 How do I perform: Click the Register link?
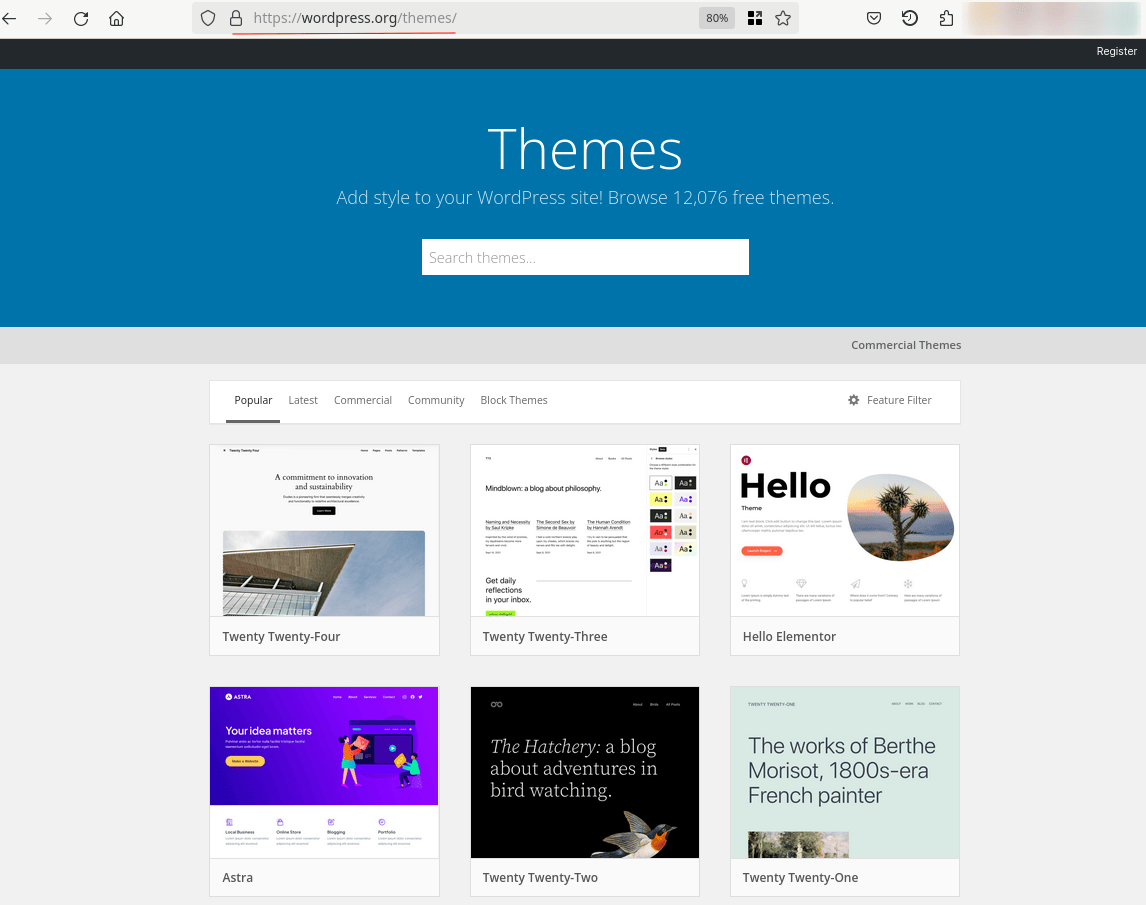tap(1116, 51)
